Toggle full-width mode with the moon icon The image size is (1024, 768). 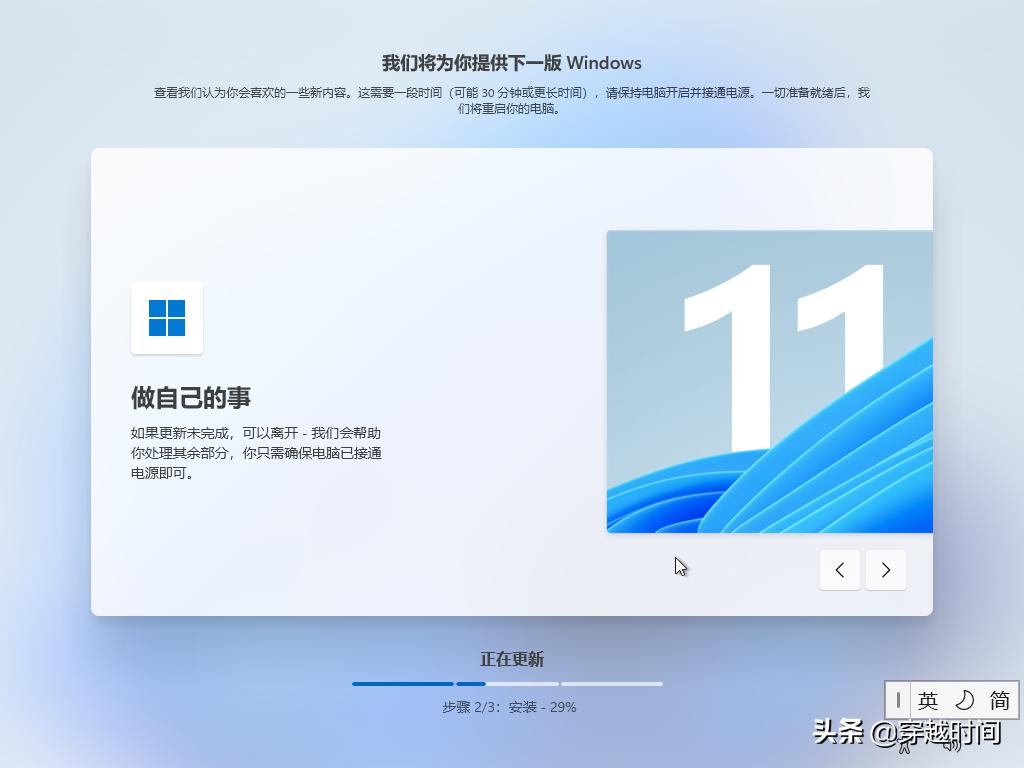[966, 700]
